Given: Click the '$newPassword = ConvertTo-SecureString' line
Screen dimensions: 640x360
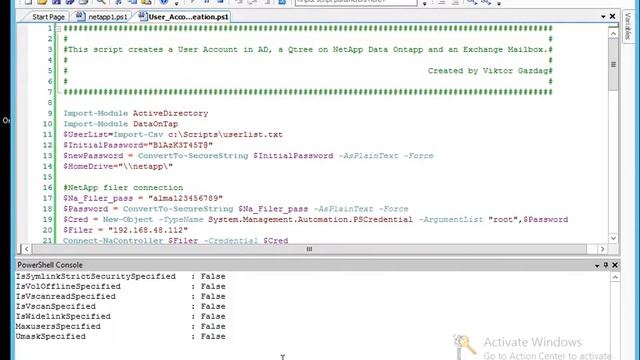Looking at the screenshot, I should (x=248, y=156).
